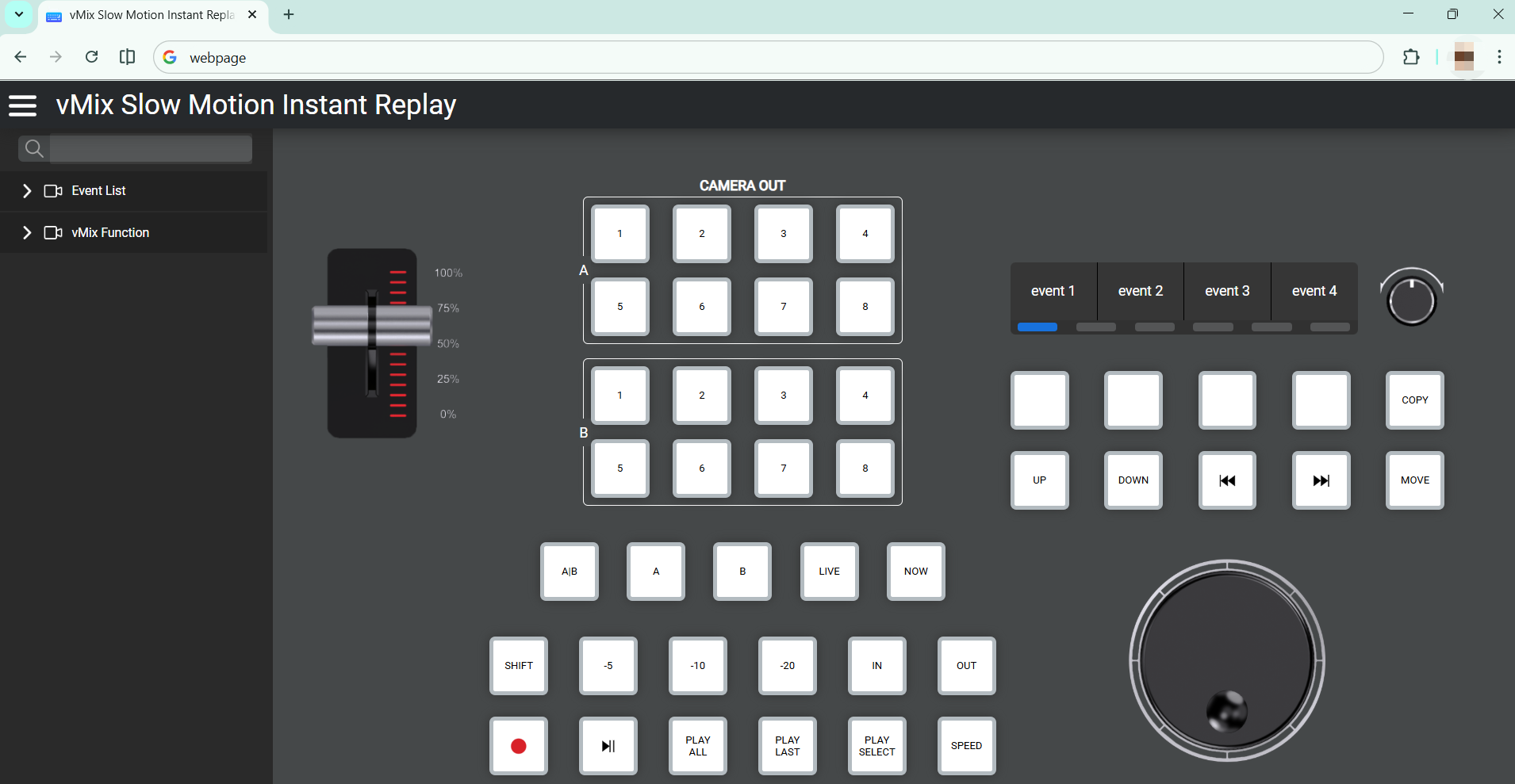The height and width of the screenshot is (784, 1515).
Task: Click the PLAY SELECT button
Action: (876, 745)
